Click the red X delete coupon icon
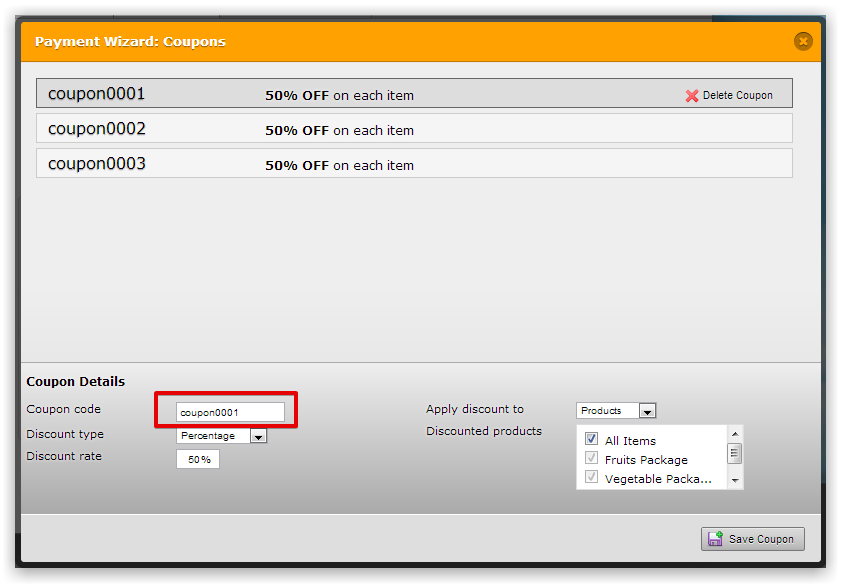The height and width of the screenshot is (588, 841). tap(692, 96)
